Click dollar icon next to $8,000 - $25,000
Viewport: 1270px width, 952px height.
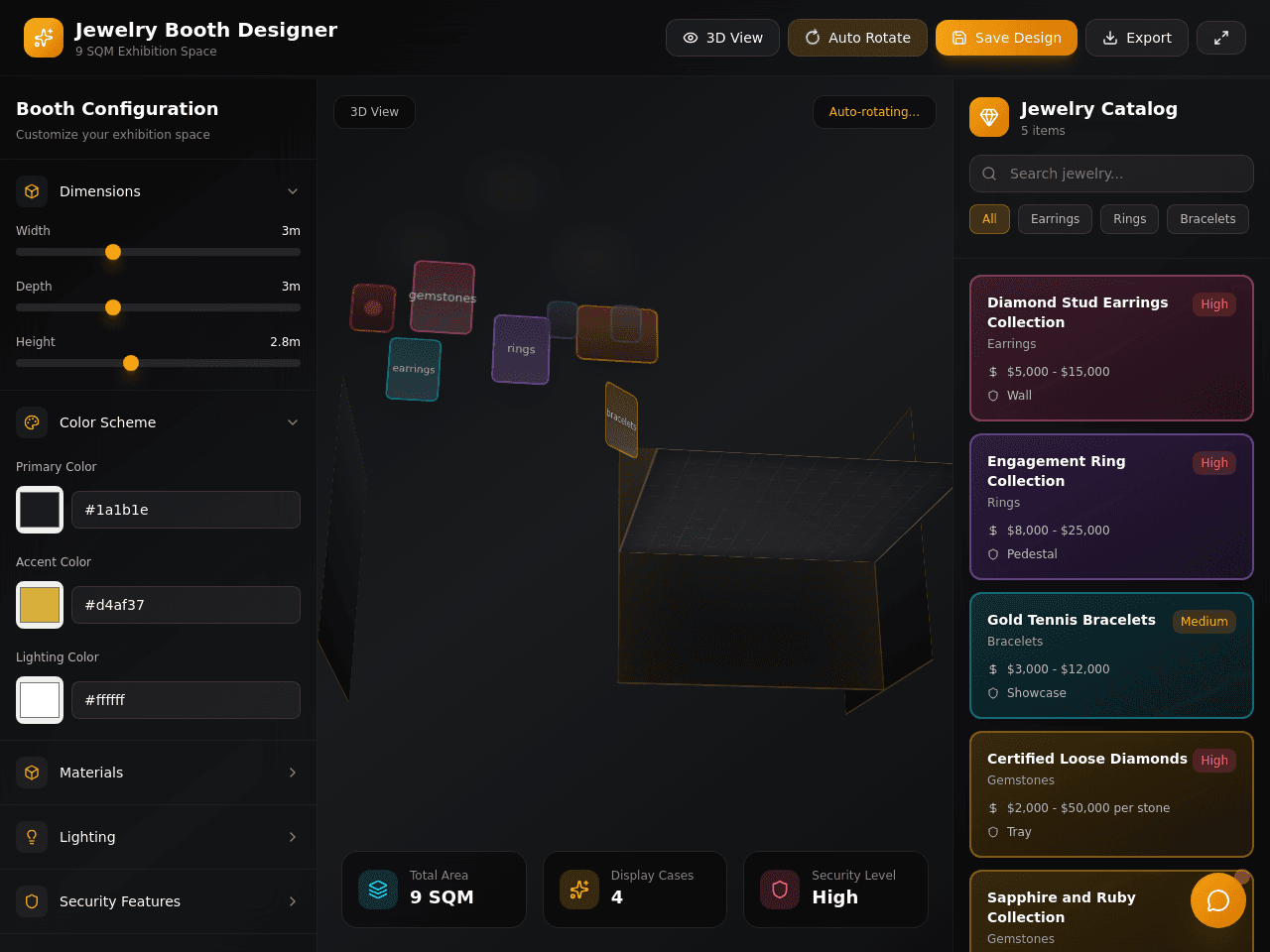click(x=993, y=531)
